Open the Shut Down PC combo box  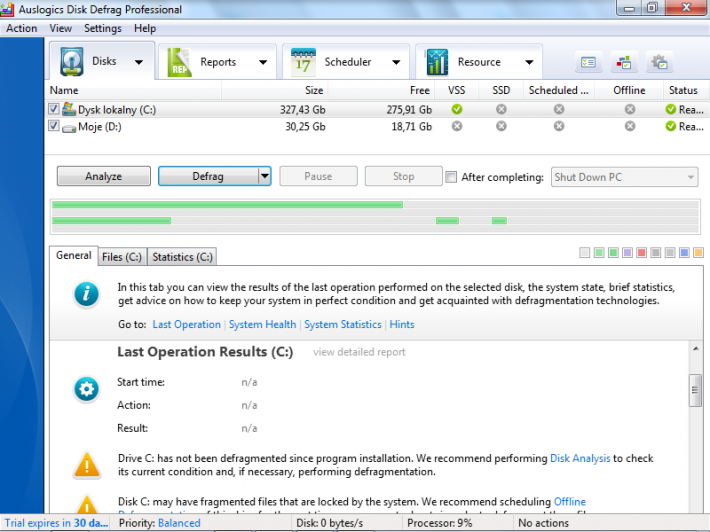tap(624, 177)
